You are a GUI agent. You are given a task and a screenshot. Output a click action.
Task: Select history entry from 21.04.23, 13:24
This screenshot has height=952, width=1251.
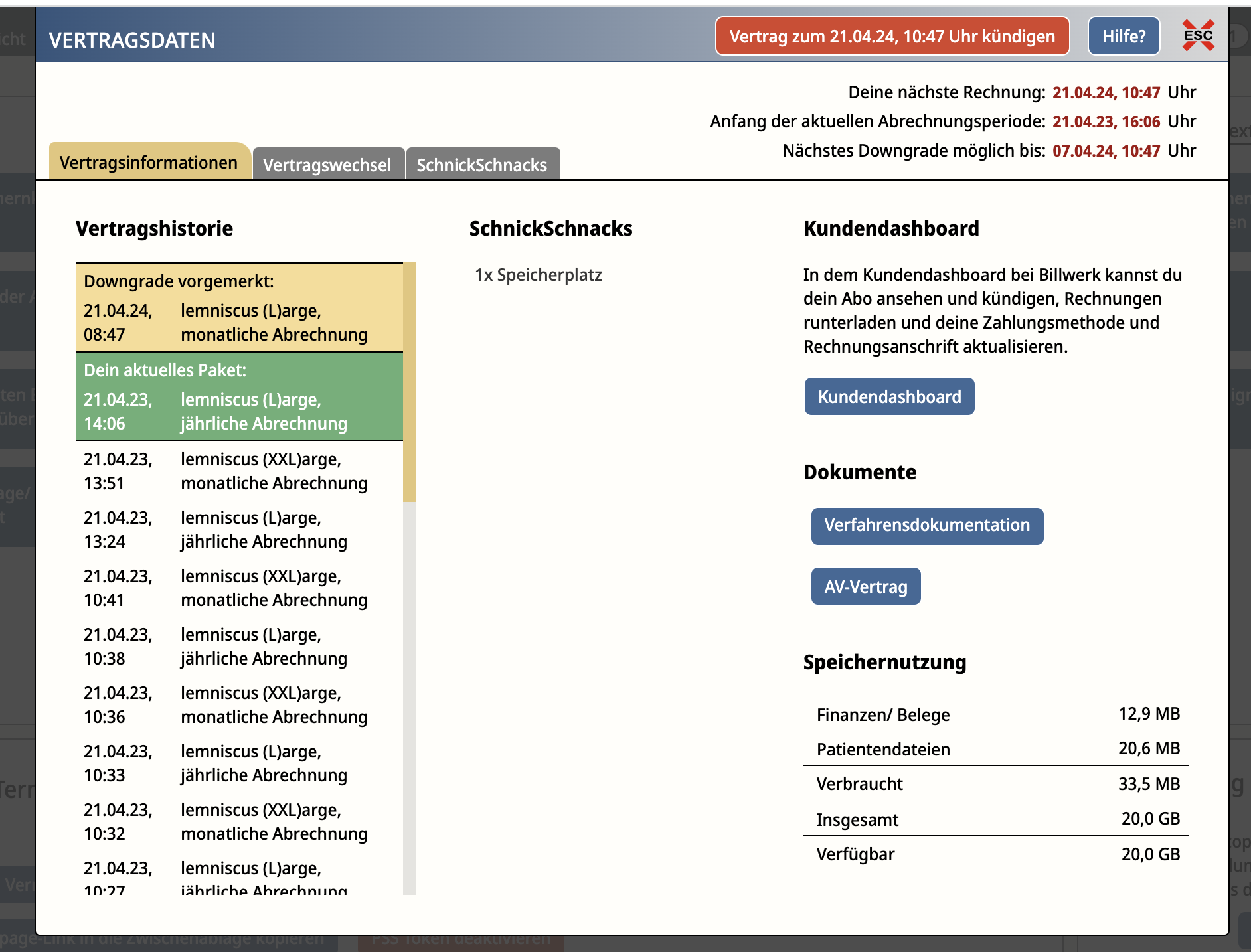(x=239, y=530)
